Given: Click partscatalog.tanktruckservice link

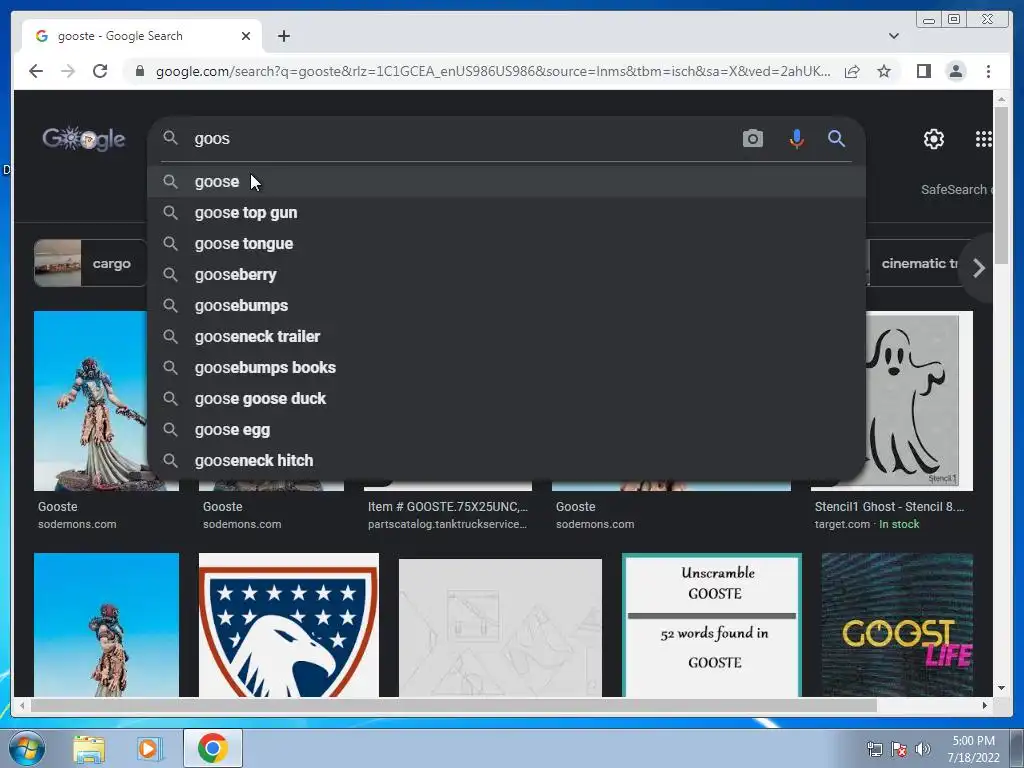Looking at the screenshot, I should [447, 524].
